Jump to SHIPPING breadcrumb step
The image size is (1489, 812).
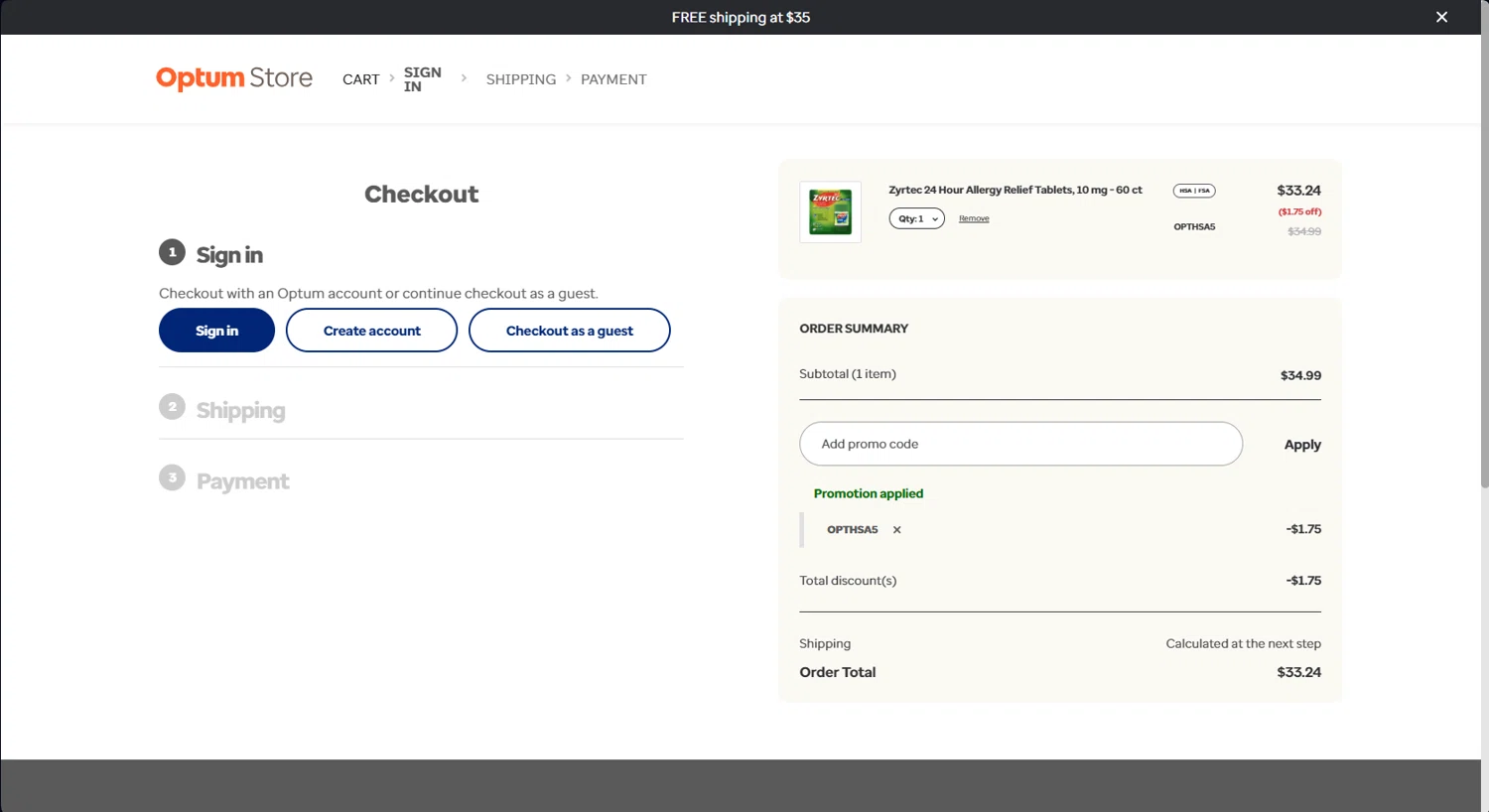pos(520,79)
